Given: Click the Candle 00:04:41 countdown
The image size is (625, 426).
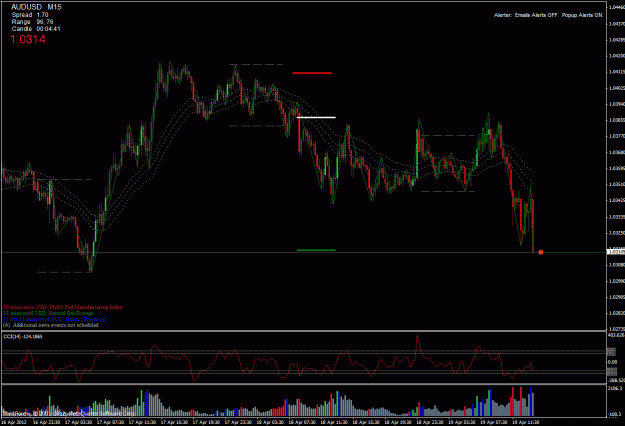Looking at the screenshot, I should (36, 29).
